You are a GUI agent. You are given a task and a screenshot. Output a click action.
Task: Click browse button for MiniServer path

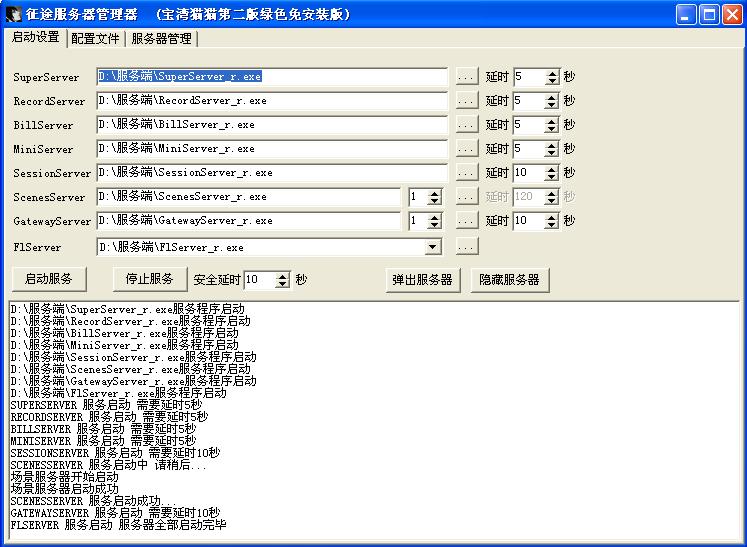click(x=466, y=148)
